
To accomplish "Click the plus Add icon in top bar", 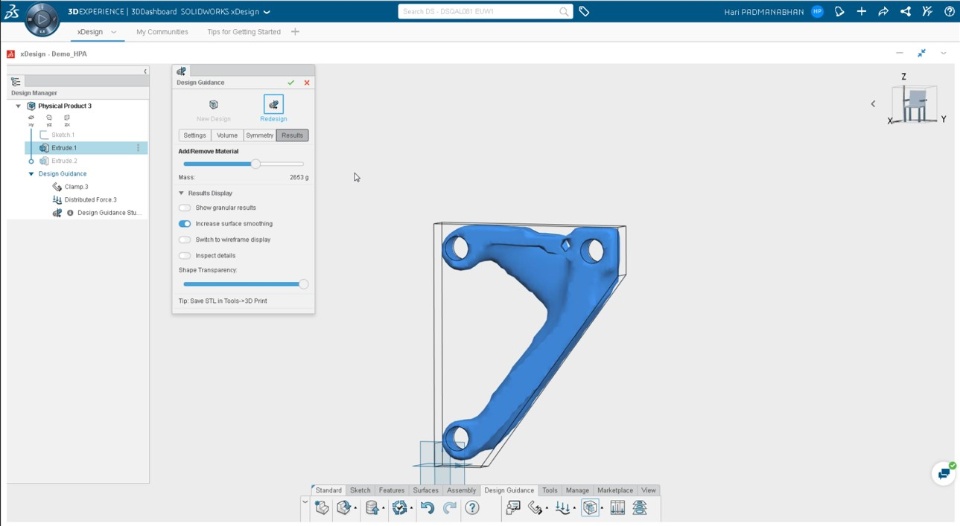I will [861, 11].
